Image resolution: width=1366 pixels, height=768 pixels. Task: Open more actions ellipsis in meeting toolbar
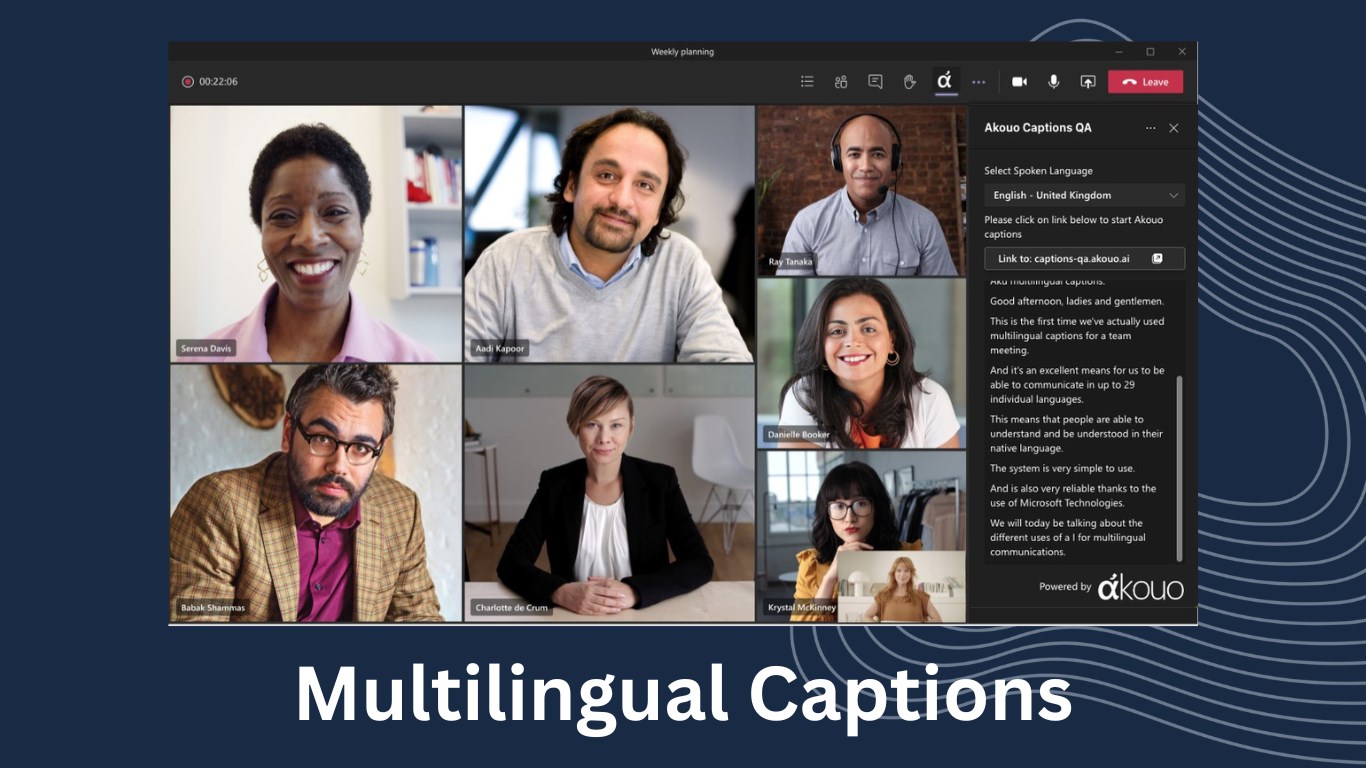pos(979,82)
